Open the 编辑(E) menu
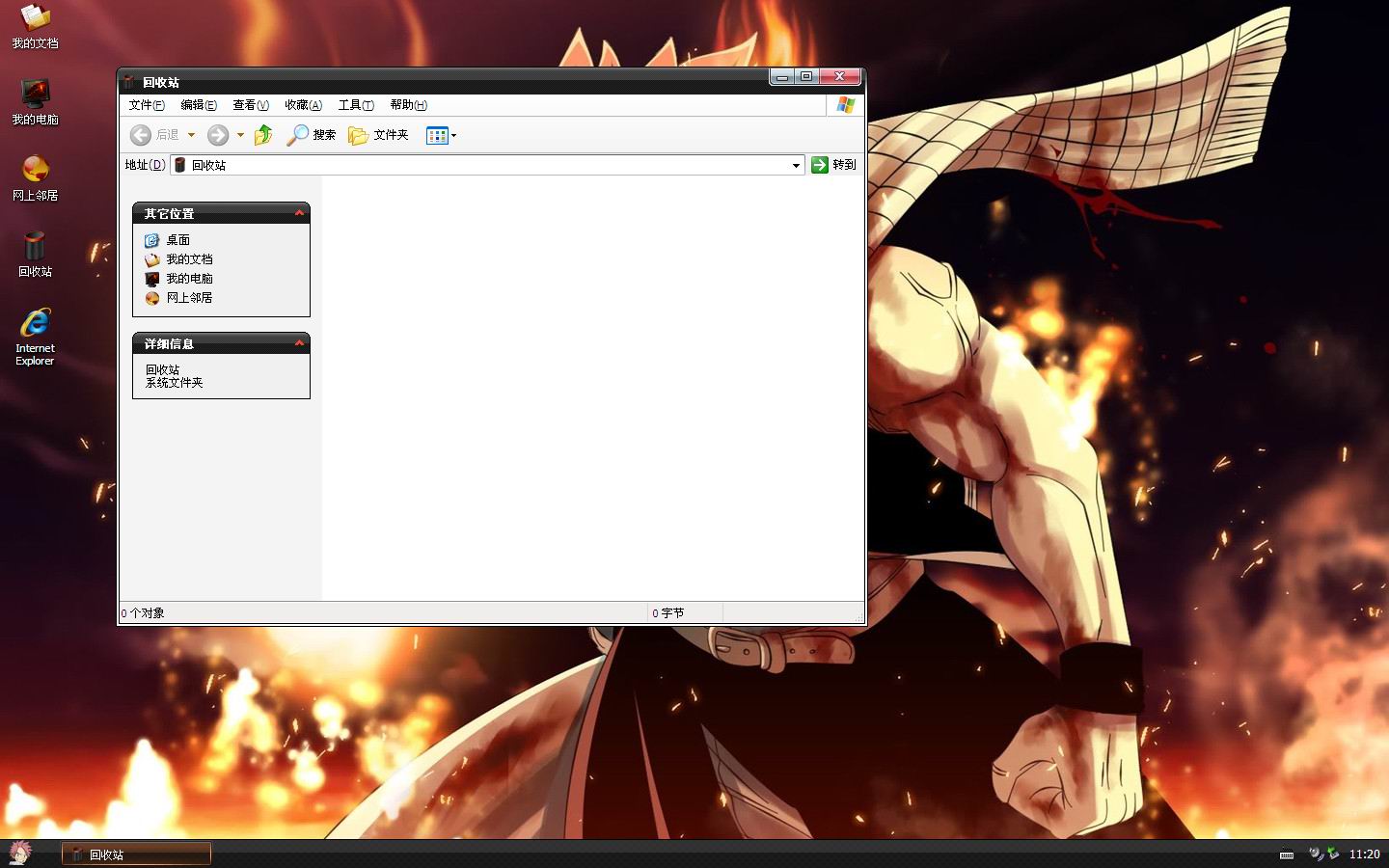Image resolution: width=1389 pixels, height=868 pixels. (x=199, y=105)
